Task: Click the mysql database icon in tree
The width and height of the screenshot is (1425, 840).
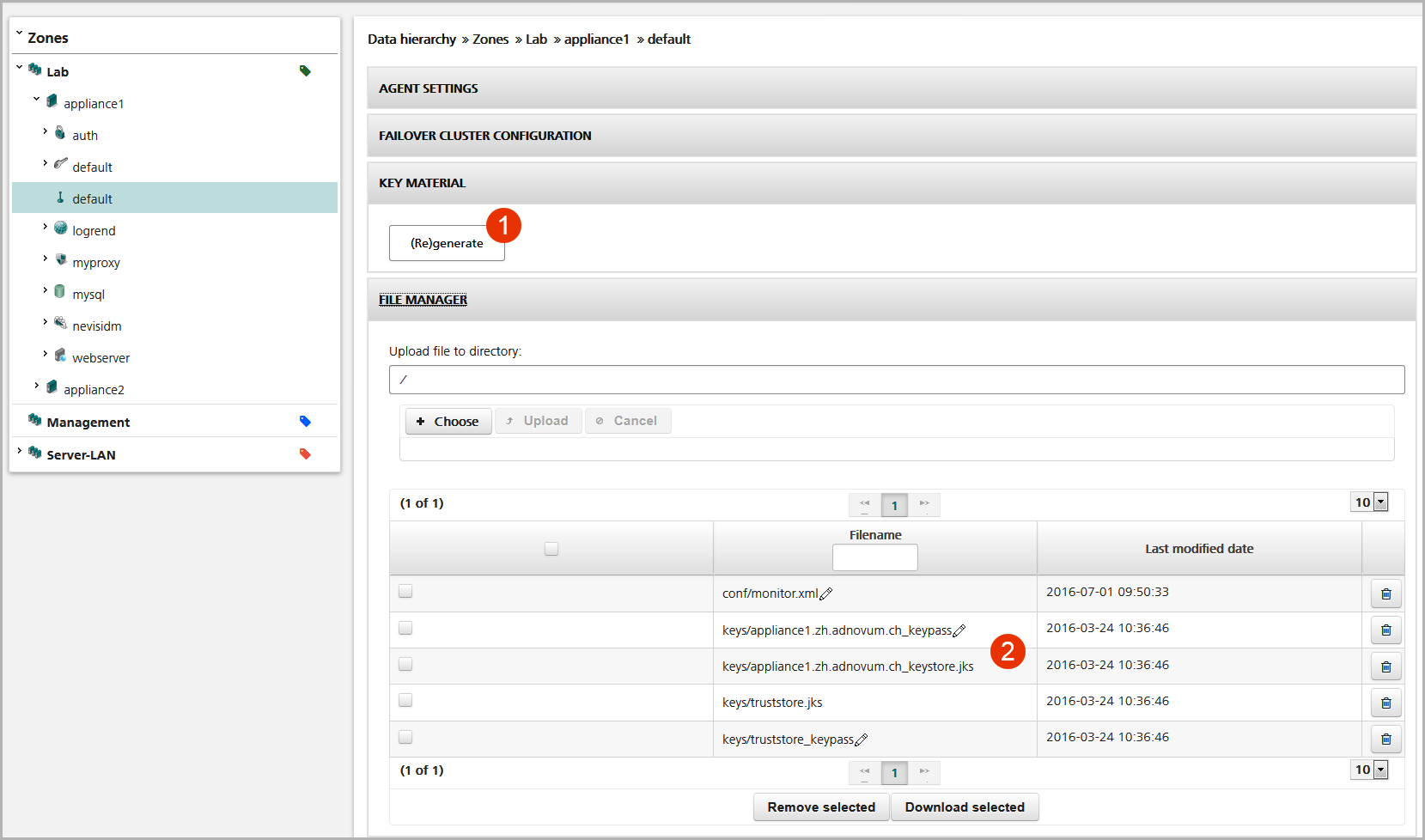Action: coord(60,292)
